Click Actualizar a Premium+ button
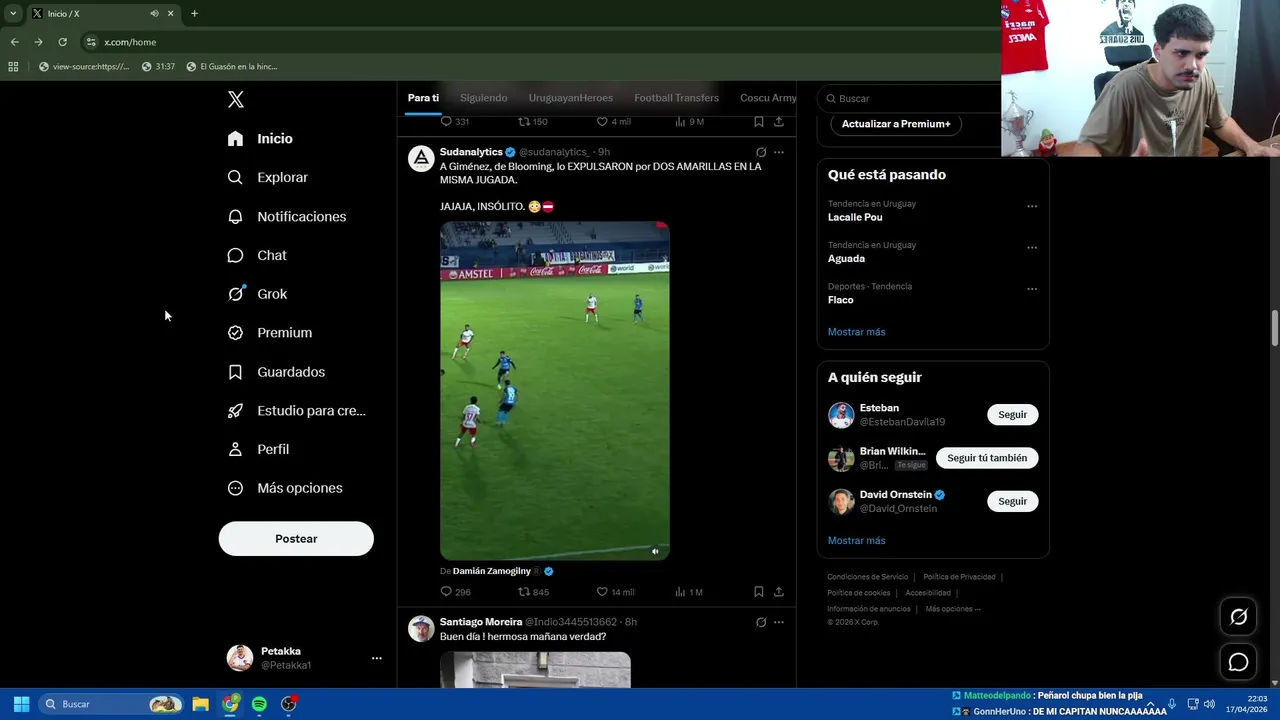The height and width of the screenshot is (720, 1280). point(896,124)
